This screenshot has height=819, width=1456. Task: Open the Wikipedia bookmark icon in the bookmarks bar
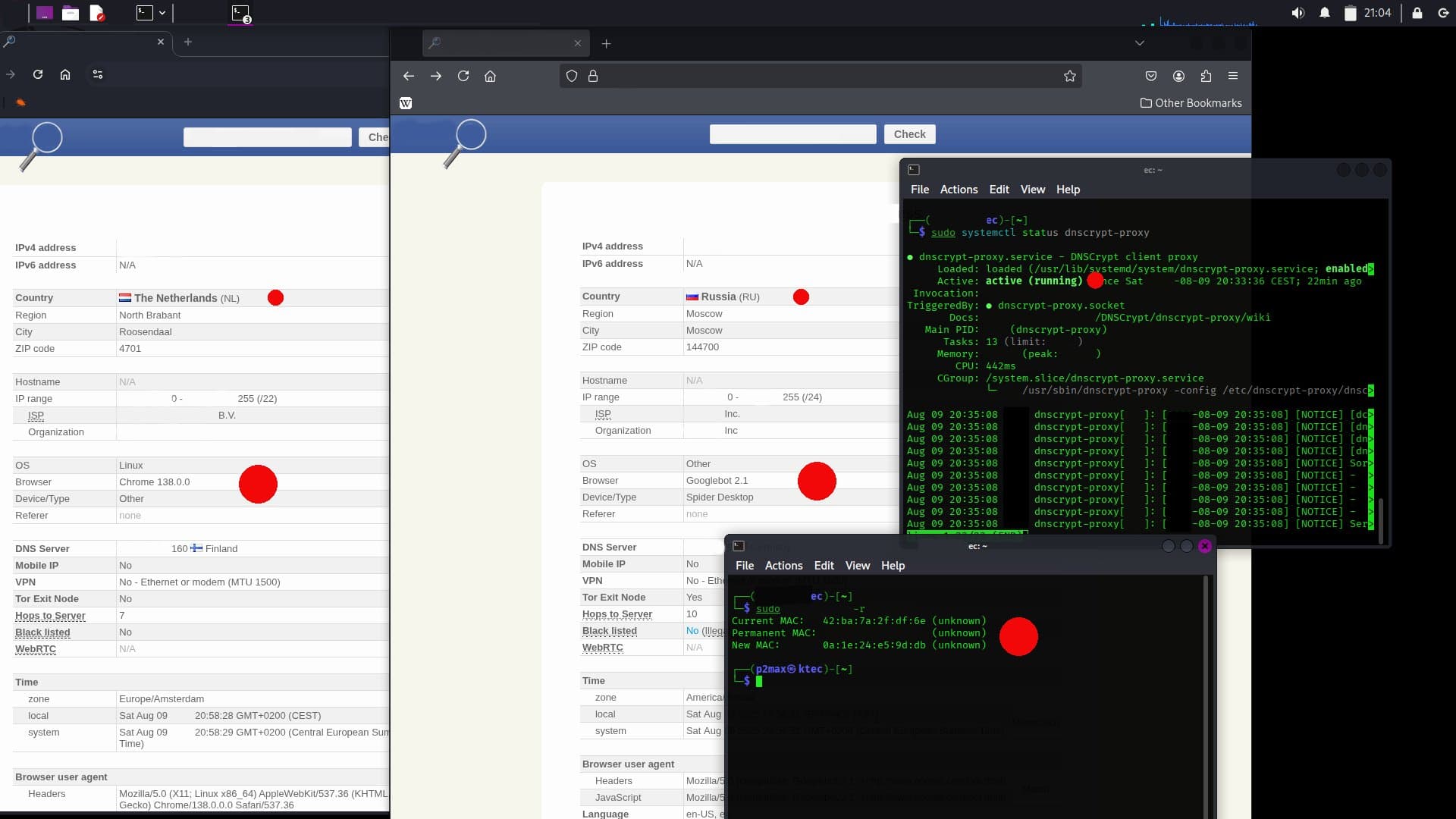click(406, 103)
